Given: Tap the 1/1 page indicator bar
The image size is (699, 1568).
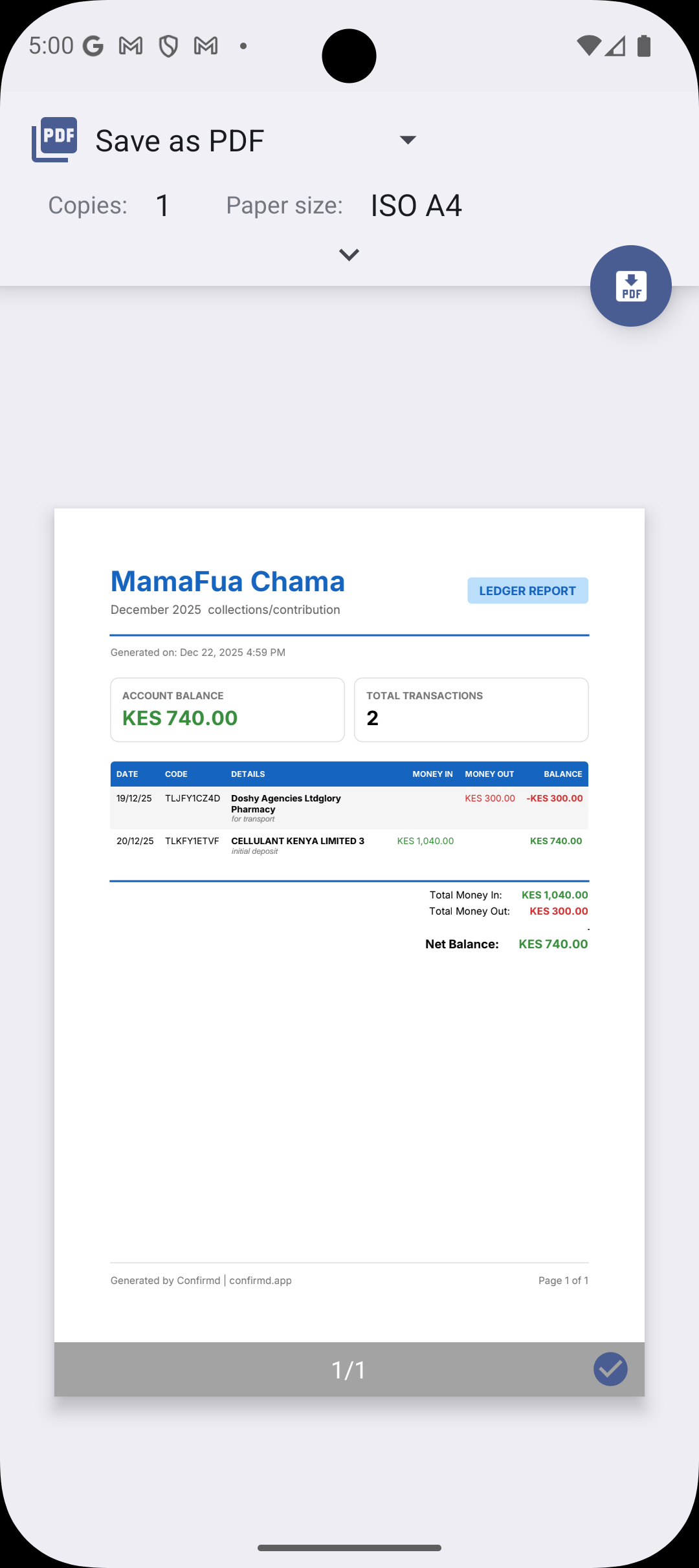Looking at the screenshot, I should pyautogui.click(x=349, y=1369).
